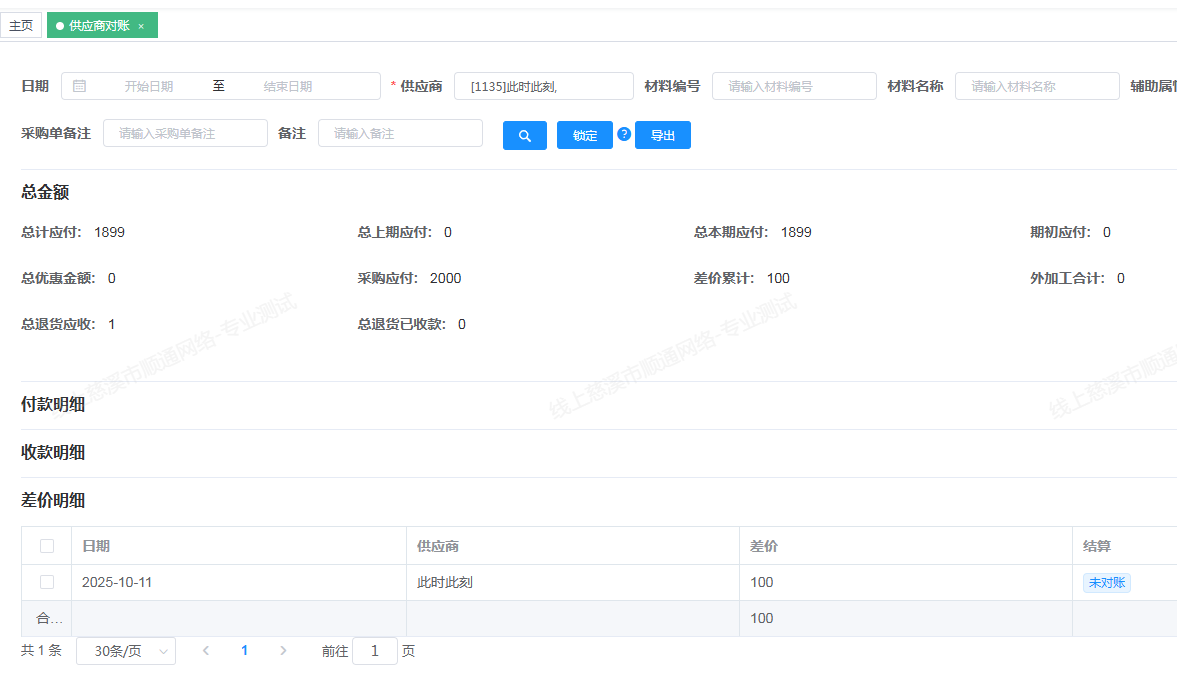1177x685 pixels.
Task: Open the 30条/页 page size dropdown
Action: pyautogui.click(x=125, y=651)
